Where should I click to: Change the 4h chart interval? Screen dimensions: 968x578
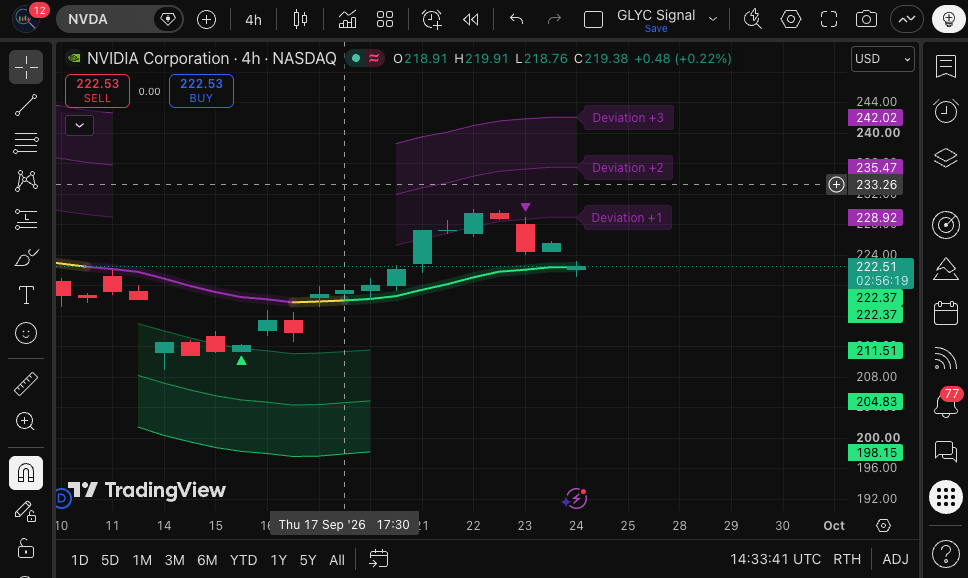pyautogui.click(x=254, y=20)
